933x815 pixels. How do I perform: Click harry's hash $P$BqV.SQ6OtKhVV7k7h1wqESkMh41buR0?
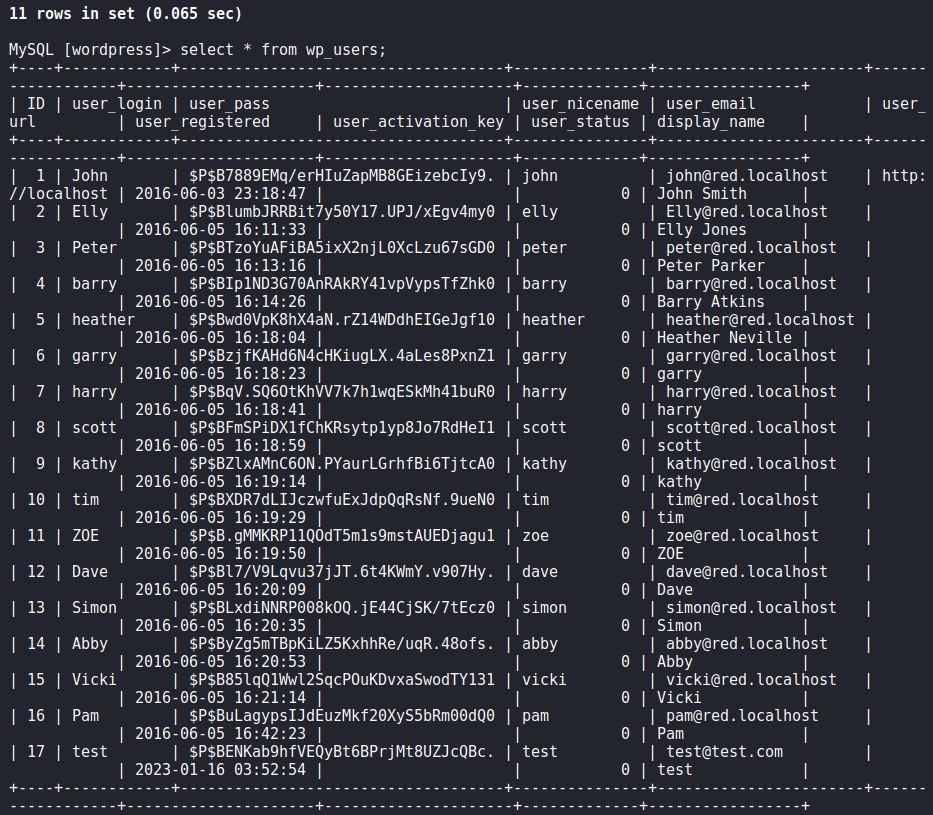[x=342, y=392]
